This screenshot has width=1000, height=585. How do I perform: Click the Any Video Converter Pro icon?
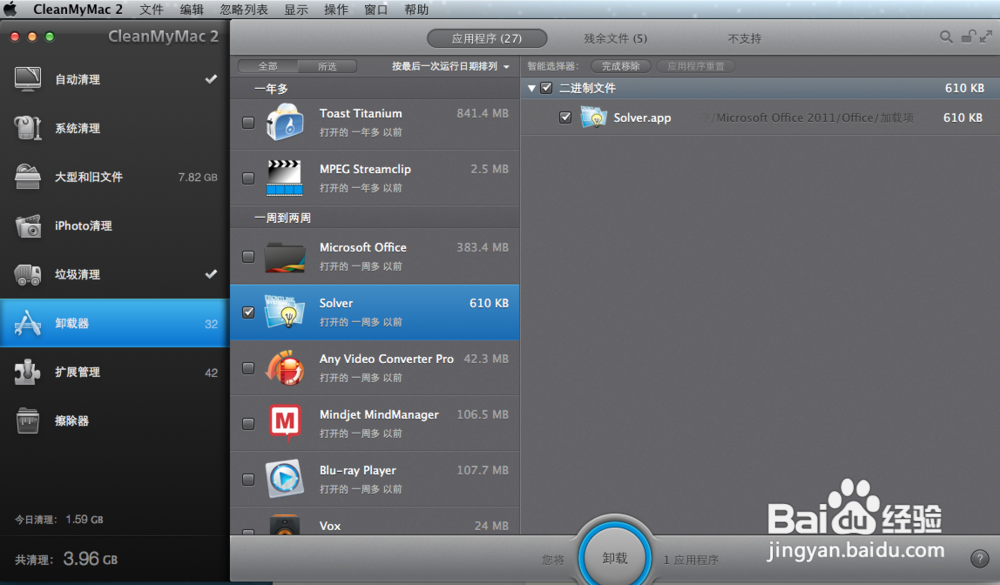pos(284,367)
